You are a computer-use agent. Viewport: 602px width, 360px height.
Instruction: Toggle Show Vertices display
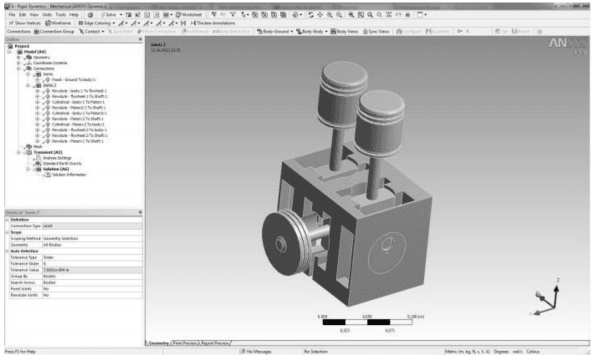pos(25,23)
